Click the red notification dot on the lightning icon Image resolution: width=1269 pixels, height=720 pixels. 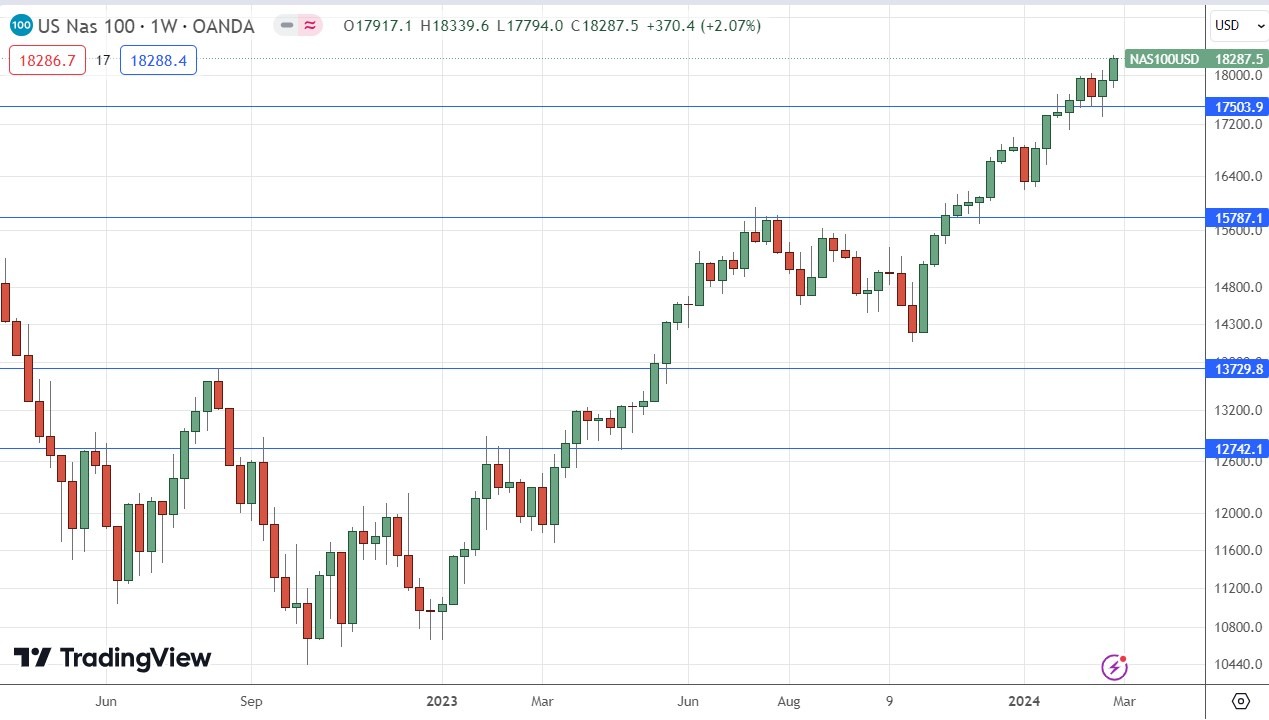click(x=1123, y=658)
